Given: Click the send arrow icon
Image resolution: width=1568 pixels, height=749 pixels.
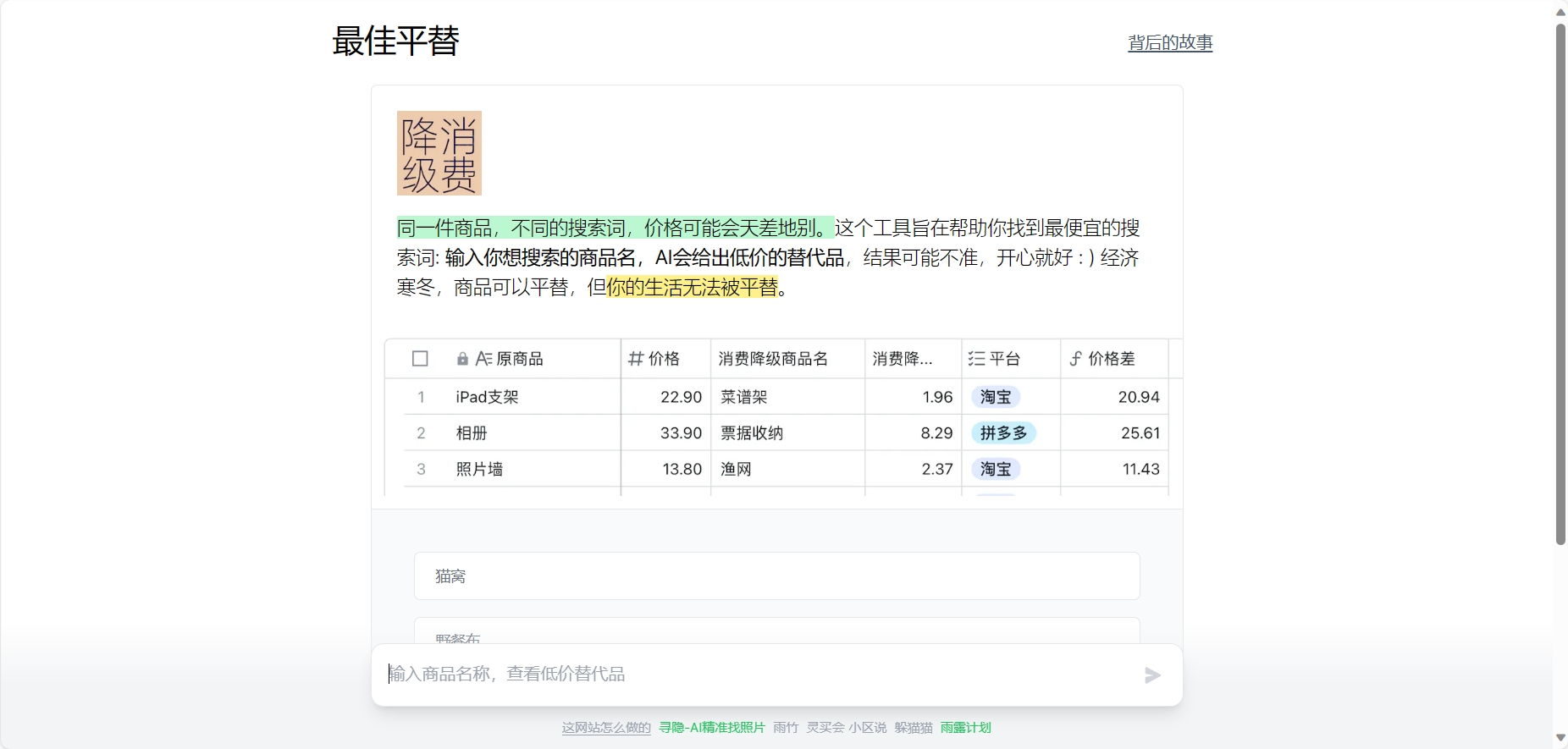Looking at the screenshot, I should (x=1152, y=675).
